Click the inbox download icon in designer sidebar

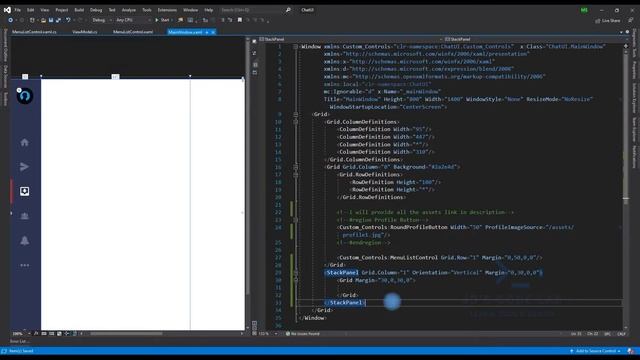[24, 191]
